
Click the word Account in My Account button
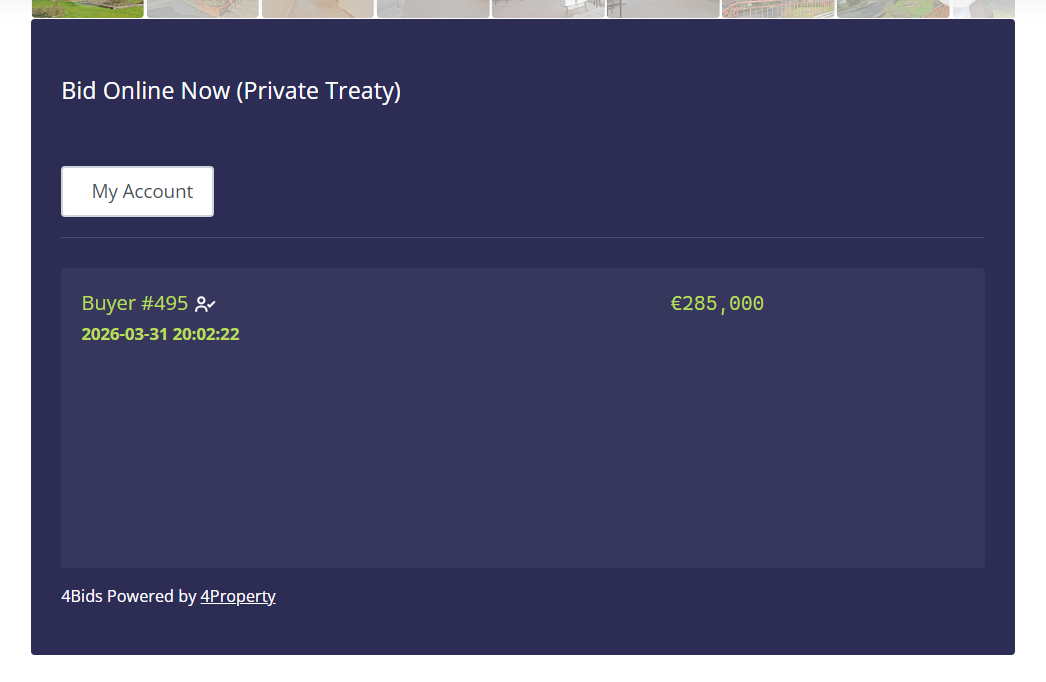pos(158,192)
